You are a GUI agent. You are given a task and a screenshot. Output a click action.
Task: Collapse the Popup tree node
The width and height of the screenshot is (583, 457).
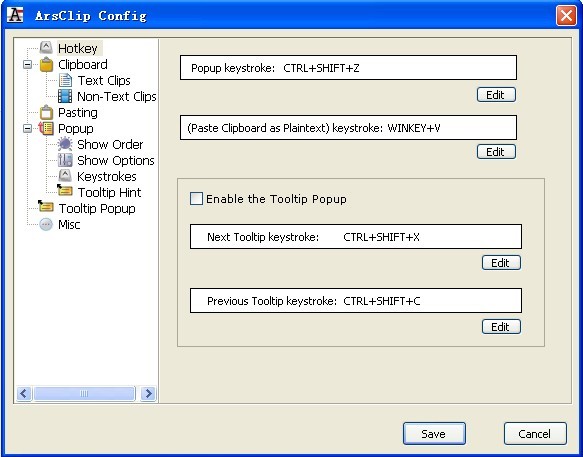tap(27, 129)
